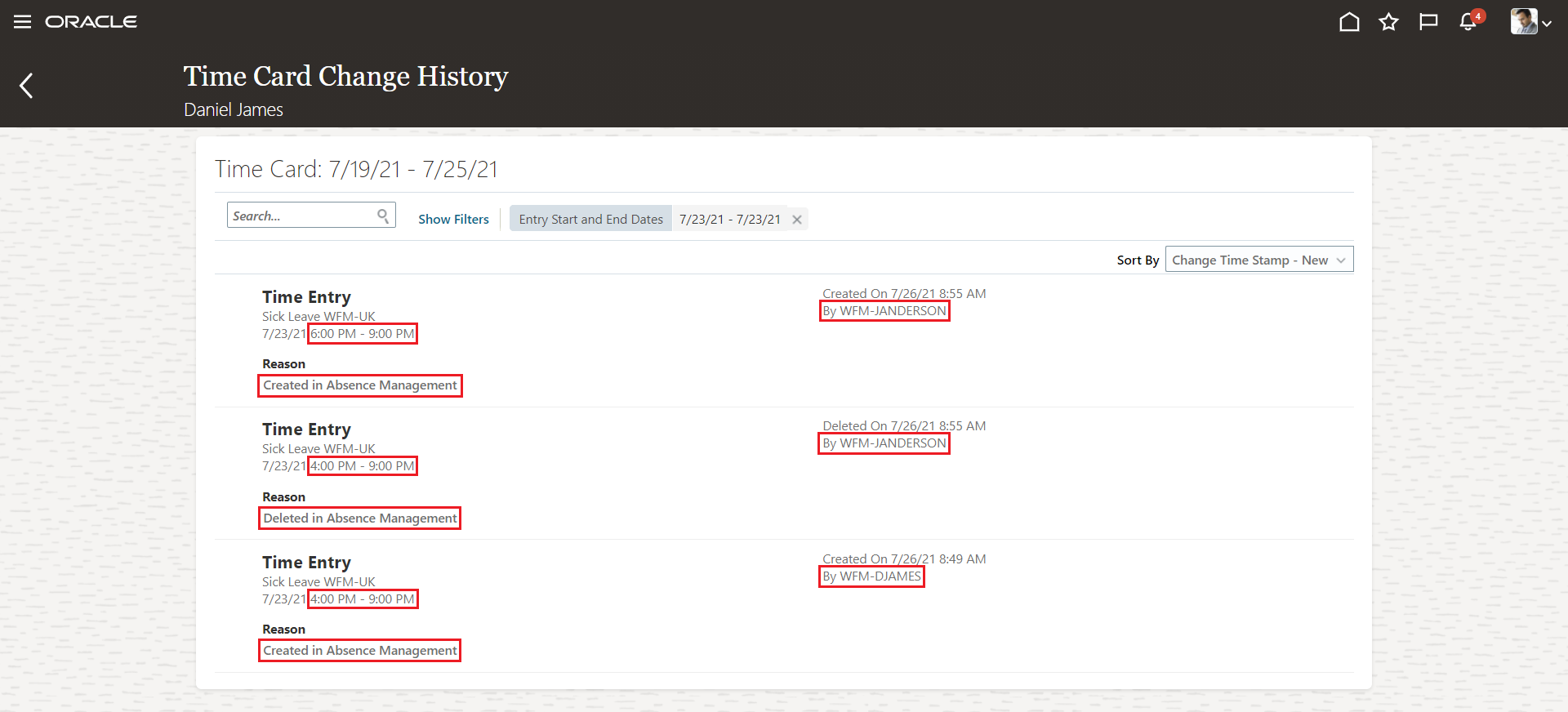Click the Daniel James name
Image resolution: width=1568 pixels, height=712 pixels.
234,109
